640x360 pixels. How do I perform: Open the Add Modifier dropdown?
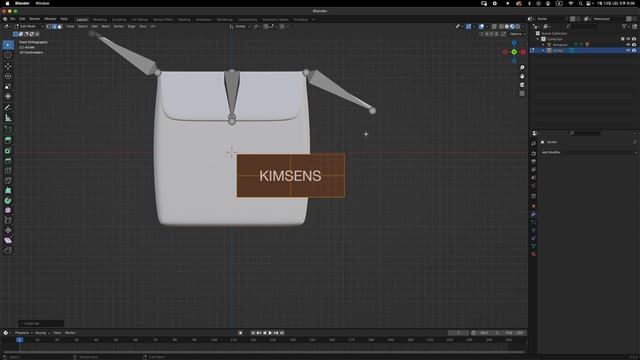588,152
